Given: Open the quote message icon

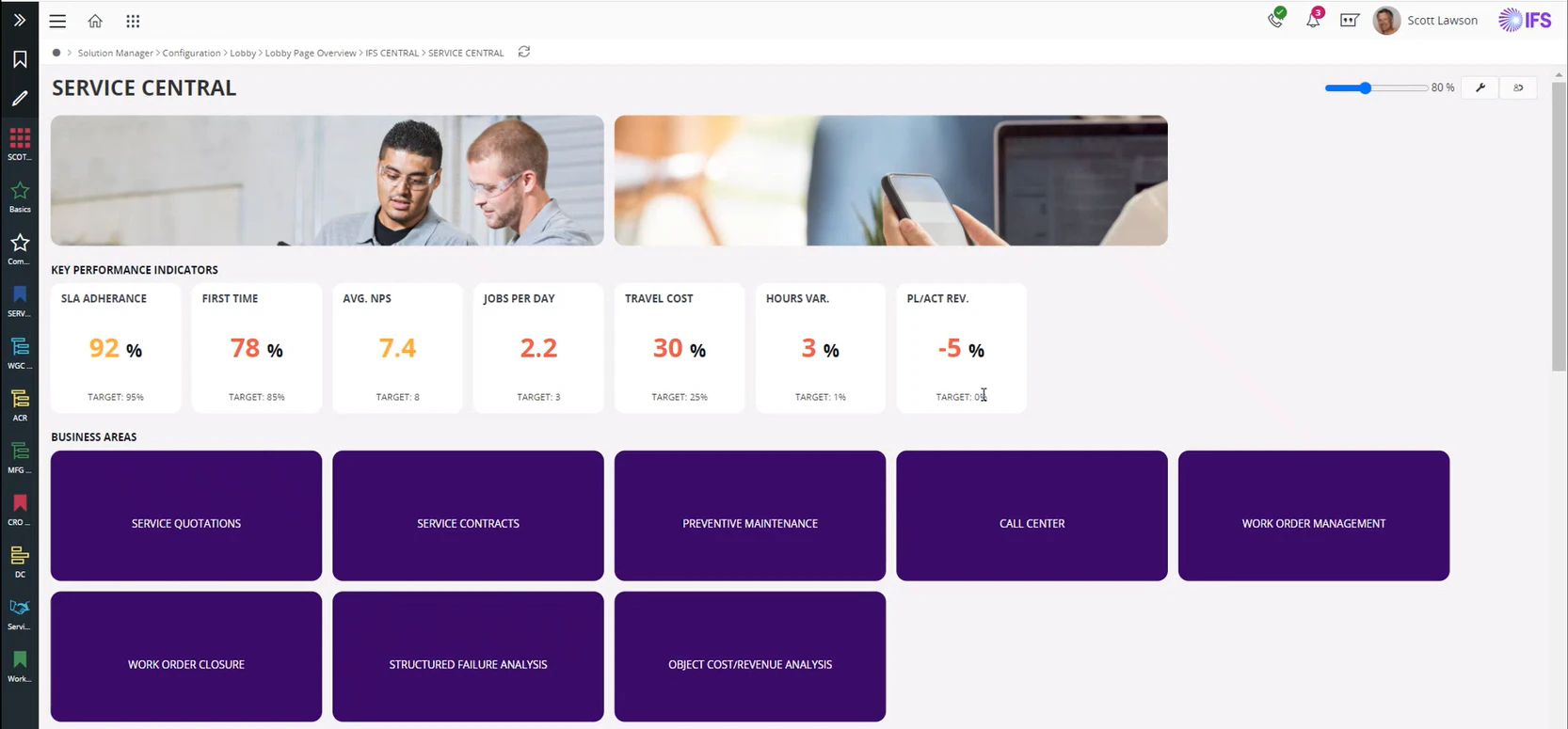Looking at the screenshot, I should [1350, 20].
